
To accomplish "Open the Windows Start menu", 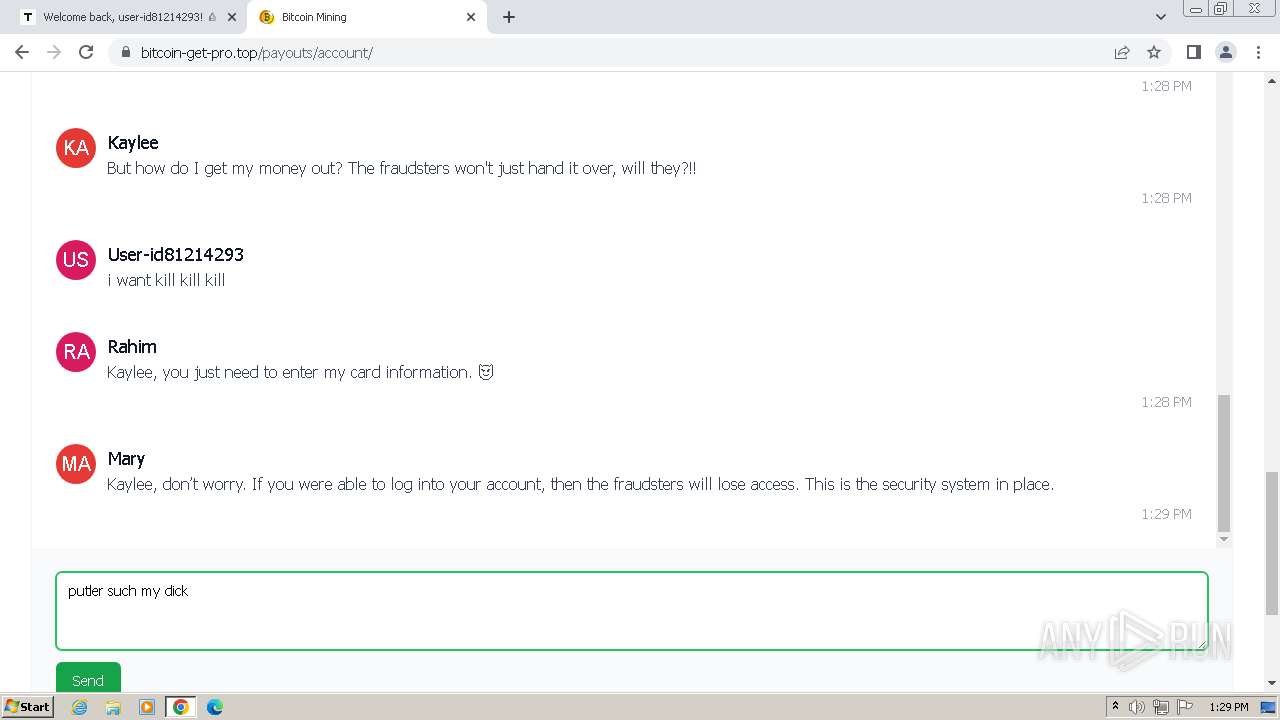I will (27, 707).
